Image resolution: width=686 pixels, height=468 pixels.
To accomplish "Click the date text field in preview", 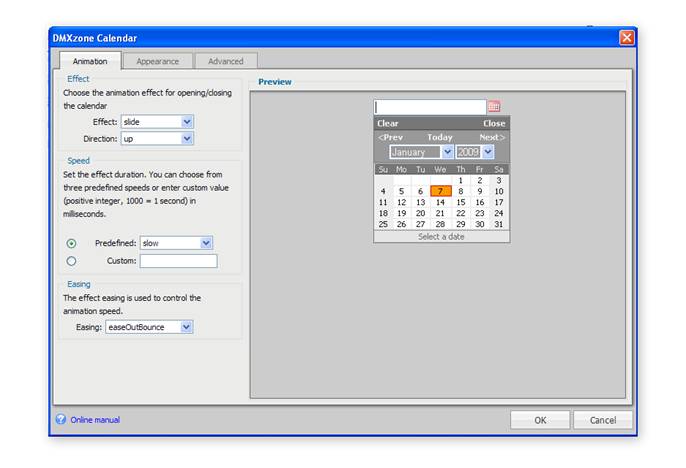I will click(x=430, y=107).
